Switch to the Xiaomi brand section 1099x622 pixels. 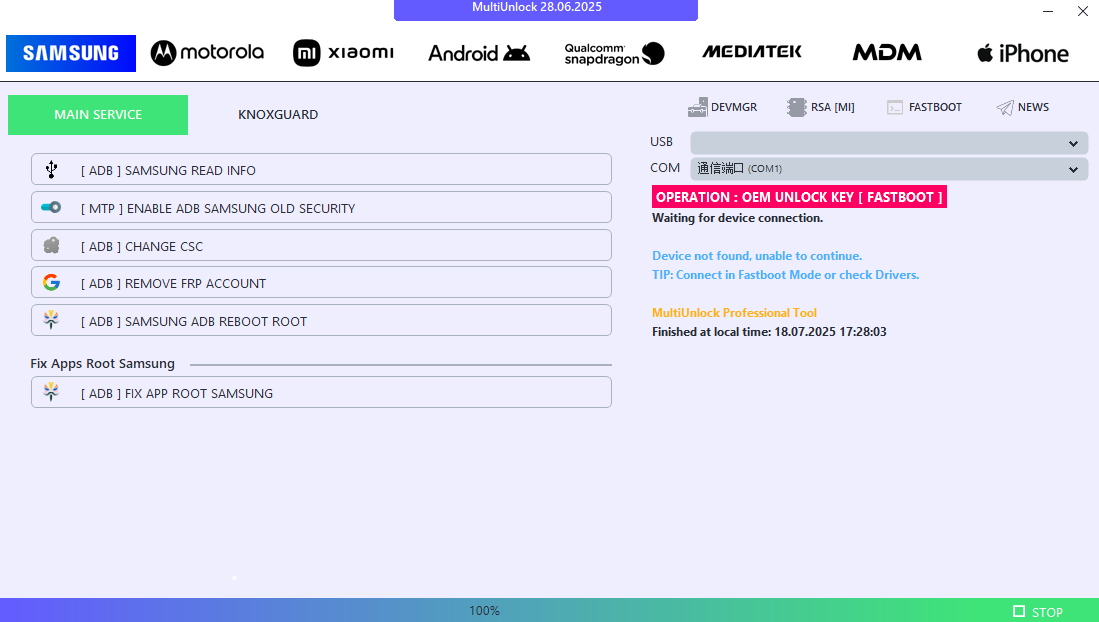coord(343,53)
